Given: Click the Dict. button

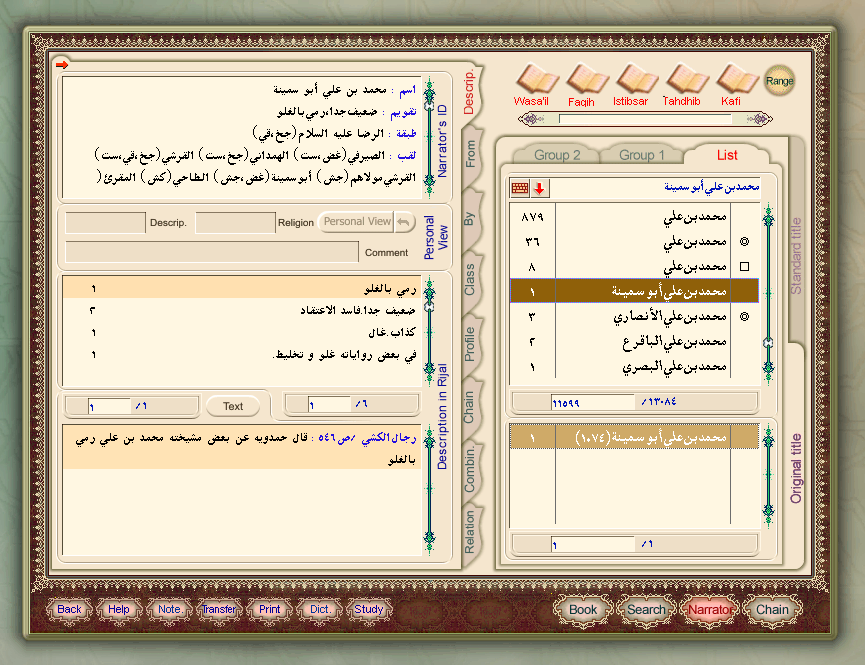Looking at the screenshot, I should (320, 609).
